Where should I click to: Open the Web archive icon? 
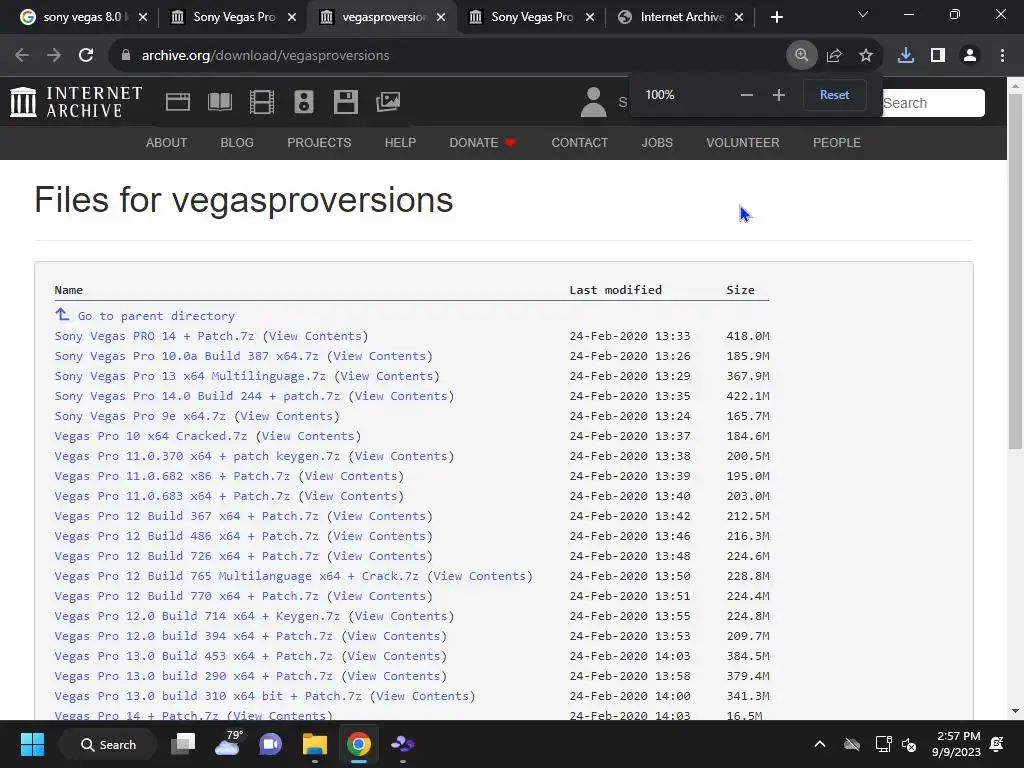pyautogui.click(x=178, y=102)
